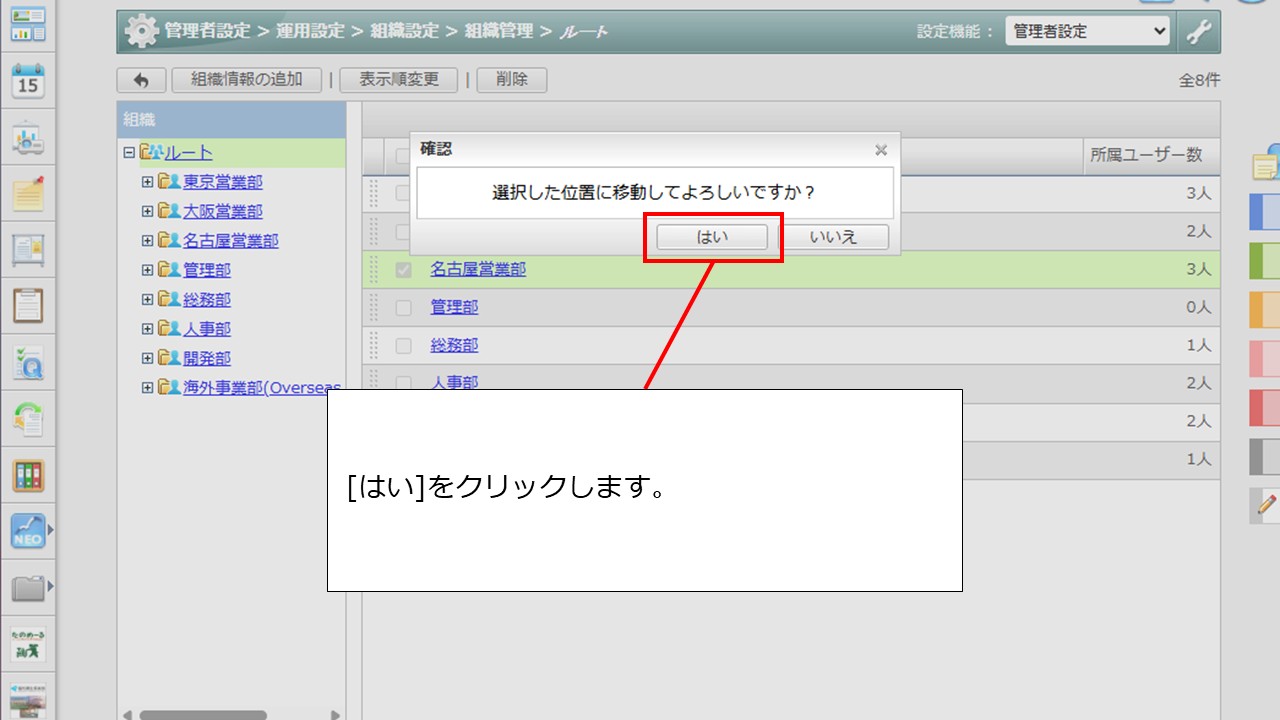This screenshot has height=720, width=1280.
Task: Collapse the ルート node in the tree
Action: coord(128,153)
